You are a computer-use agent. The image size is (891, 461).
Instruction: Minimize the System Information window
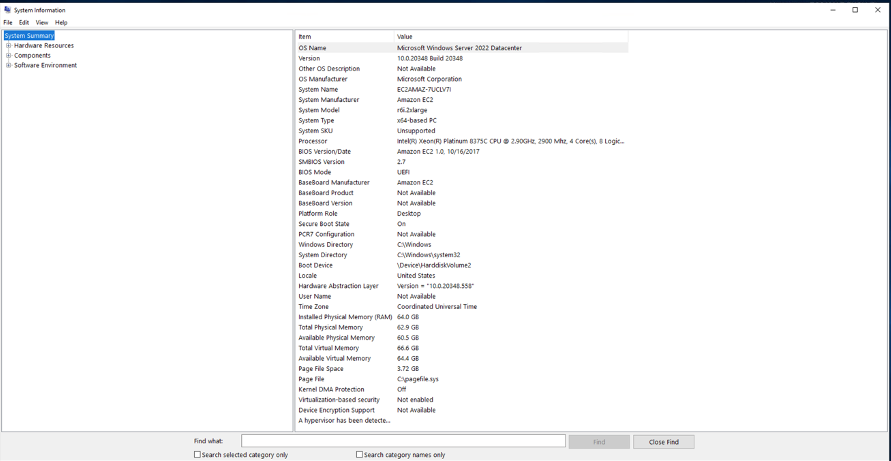click(x=832, y=10)
